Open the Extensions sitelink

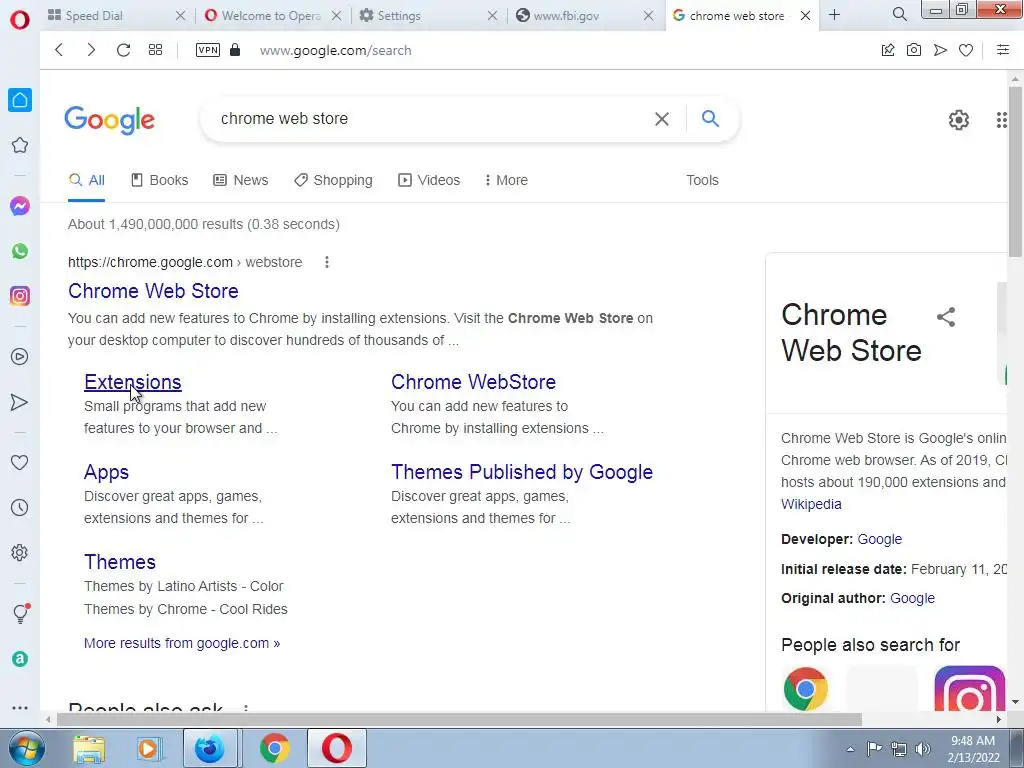tap(133, 382)
